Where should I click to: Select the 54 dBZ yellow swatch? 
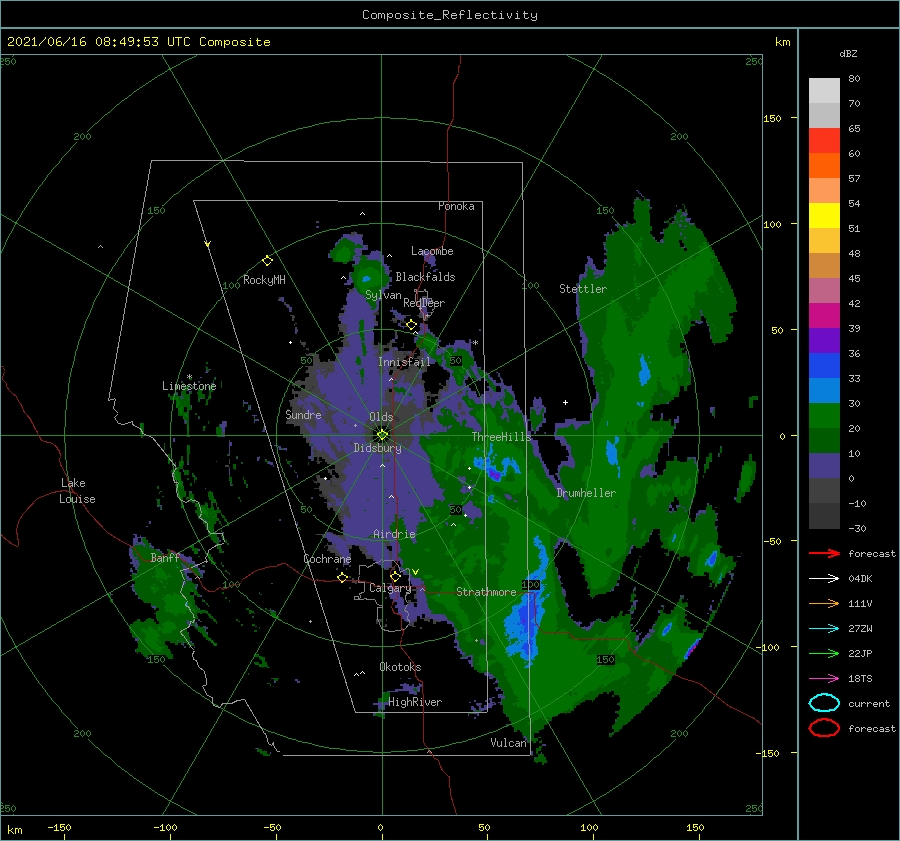point(824,215)
